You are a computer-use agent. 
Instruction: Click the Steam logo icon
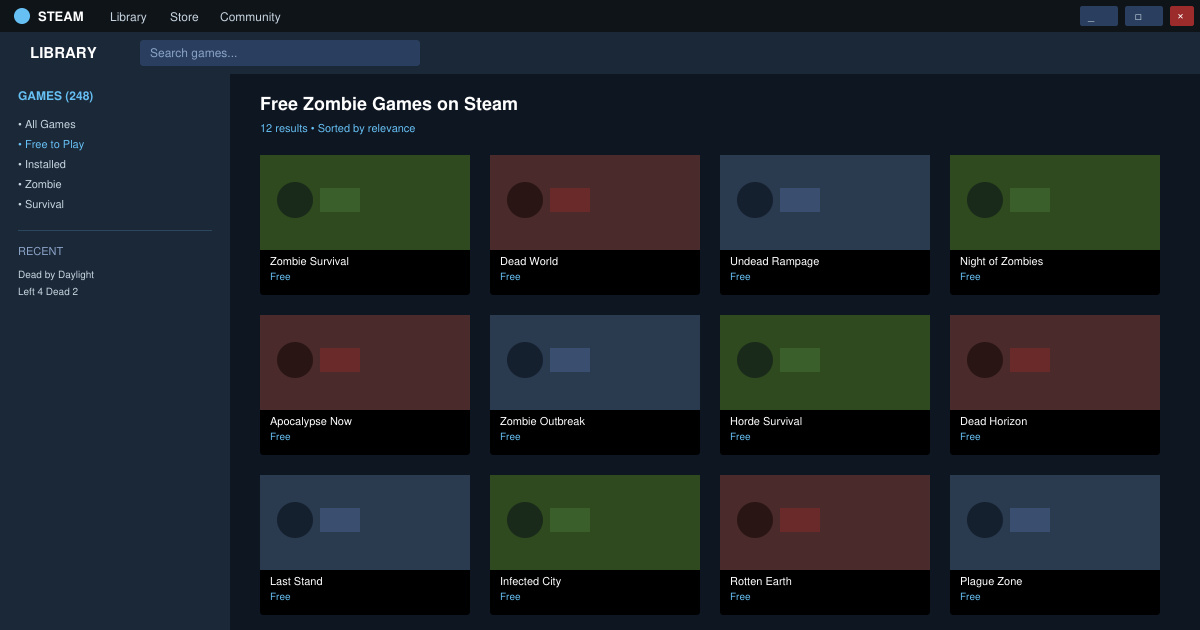click(22, 16)
